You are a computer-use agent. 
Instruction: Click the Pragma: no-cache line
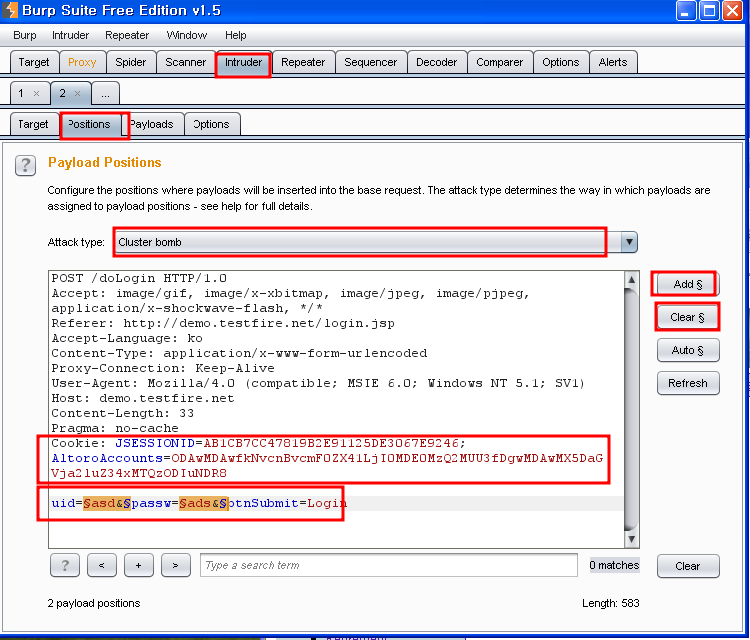coord(115,429)
